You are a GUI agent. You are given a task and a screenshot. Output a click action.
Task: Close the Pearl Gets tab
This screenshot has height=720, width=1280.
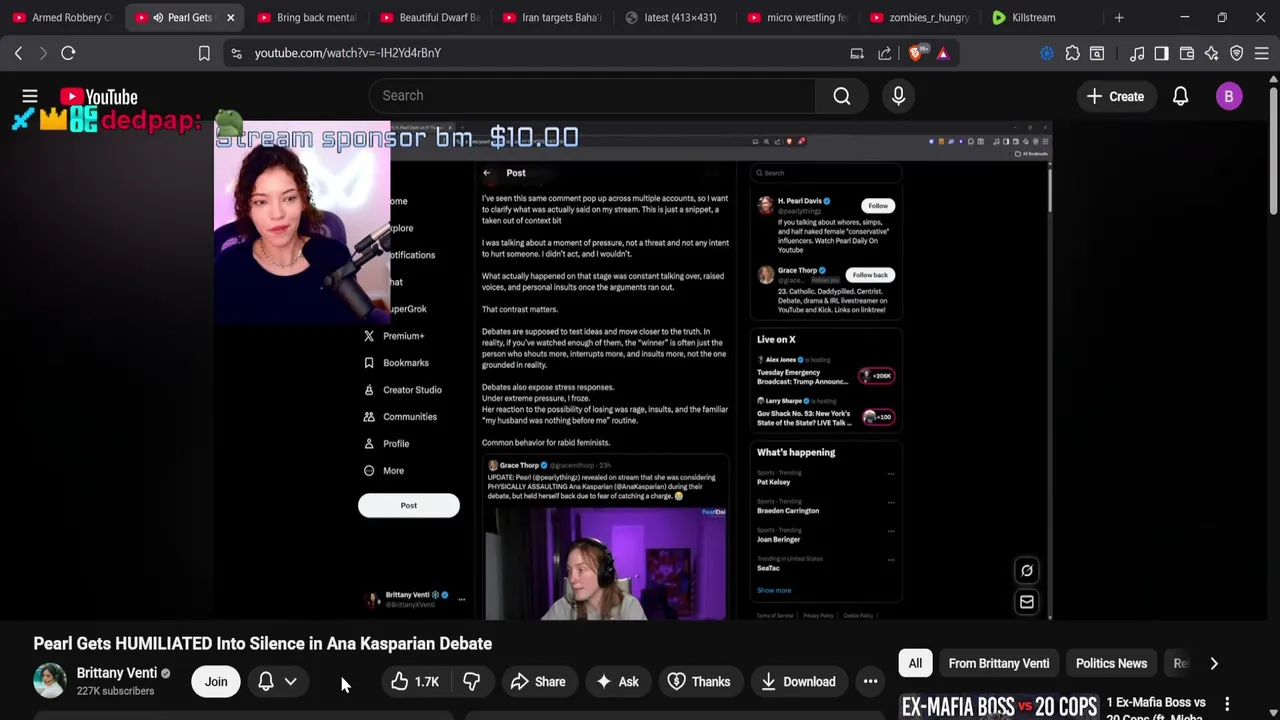pyautogui.click(x=230, y=18)
